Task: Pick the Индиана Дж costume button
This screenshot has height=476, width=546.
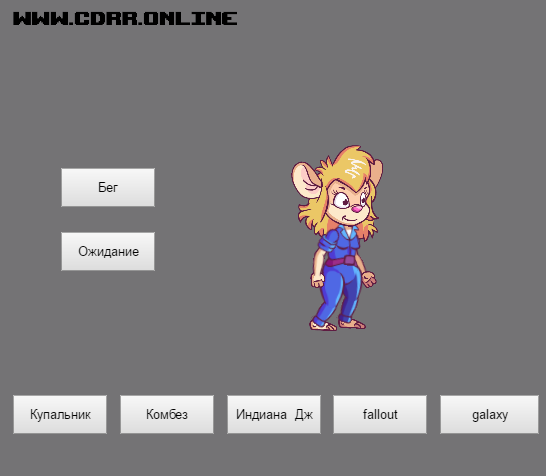Action: [274, 414]
